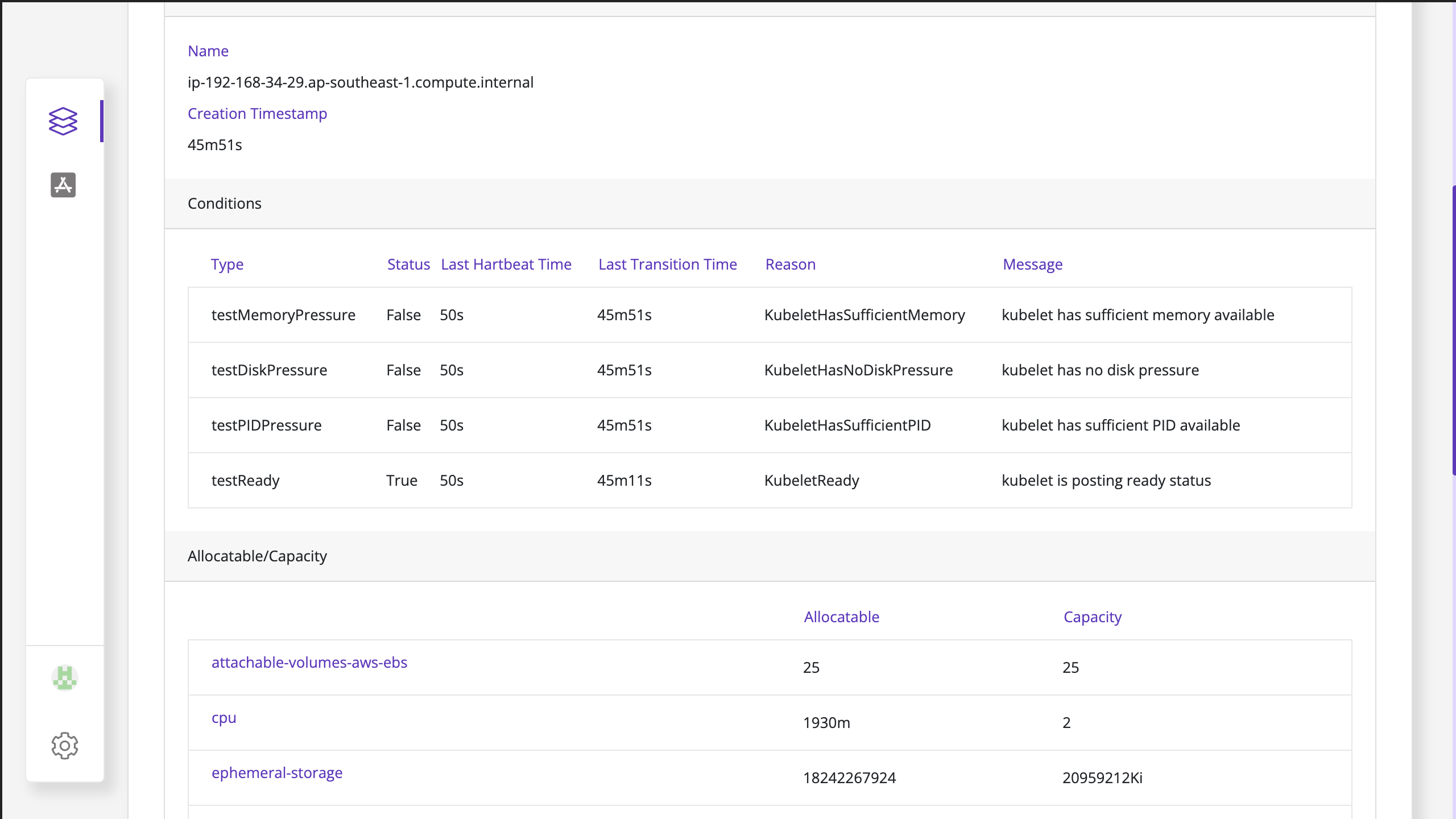The height and width of the screenshot is (819, 1456).
Task: Click the node name ip-192-168-34-29 text
Action: (x=361, y=82)
